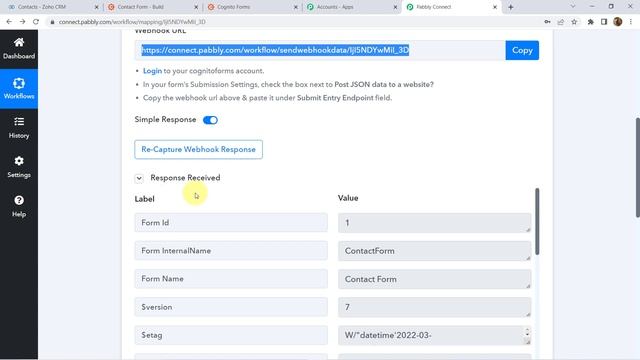This screenshot has width=640, height=360.
Task: Go forward with browser forward arrow
Action: point(22,22)
